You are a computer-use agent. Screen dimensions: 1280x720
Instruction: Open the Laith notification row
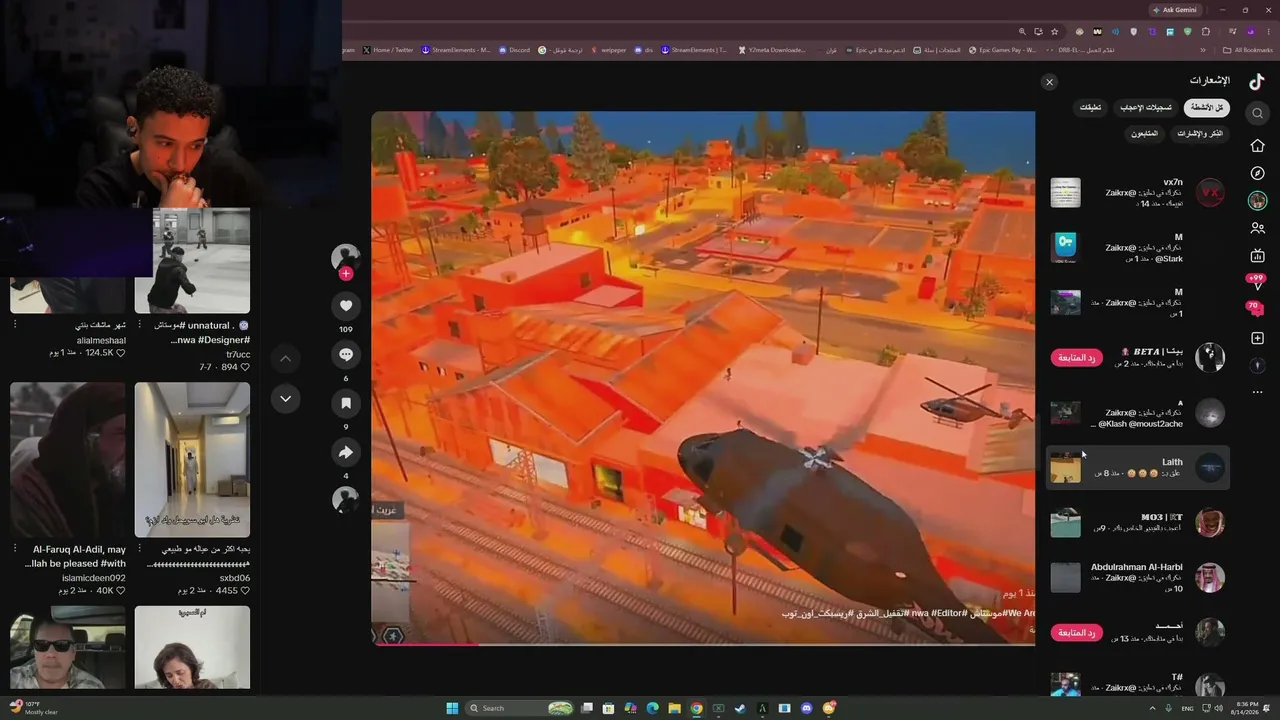click(x=1138, y=467)
